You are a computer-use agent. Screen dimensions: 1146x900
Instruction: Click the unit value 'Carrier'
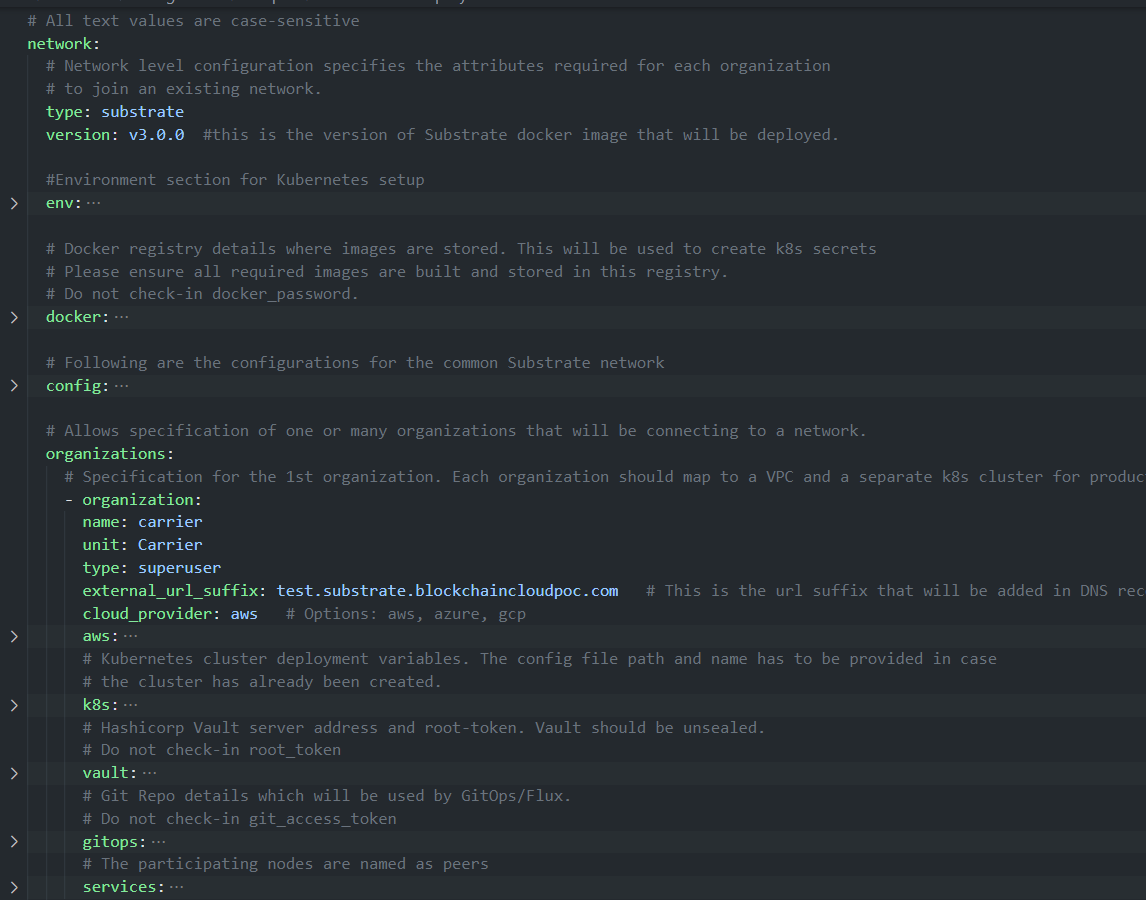[170, 545]
